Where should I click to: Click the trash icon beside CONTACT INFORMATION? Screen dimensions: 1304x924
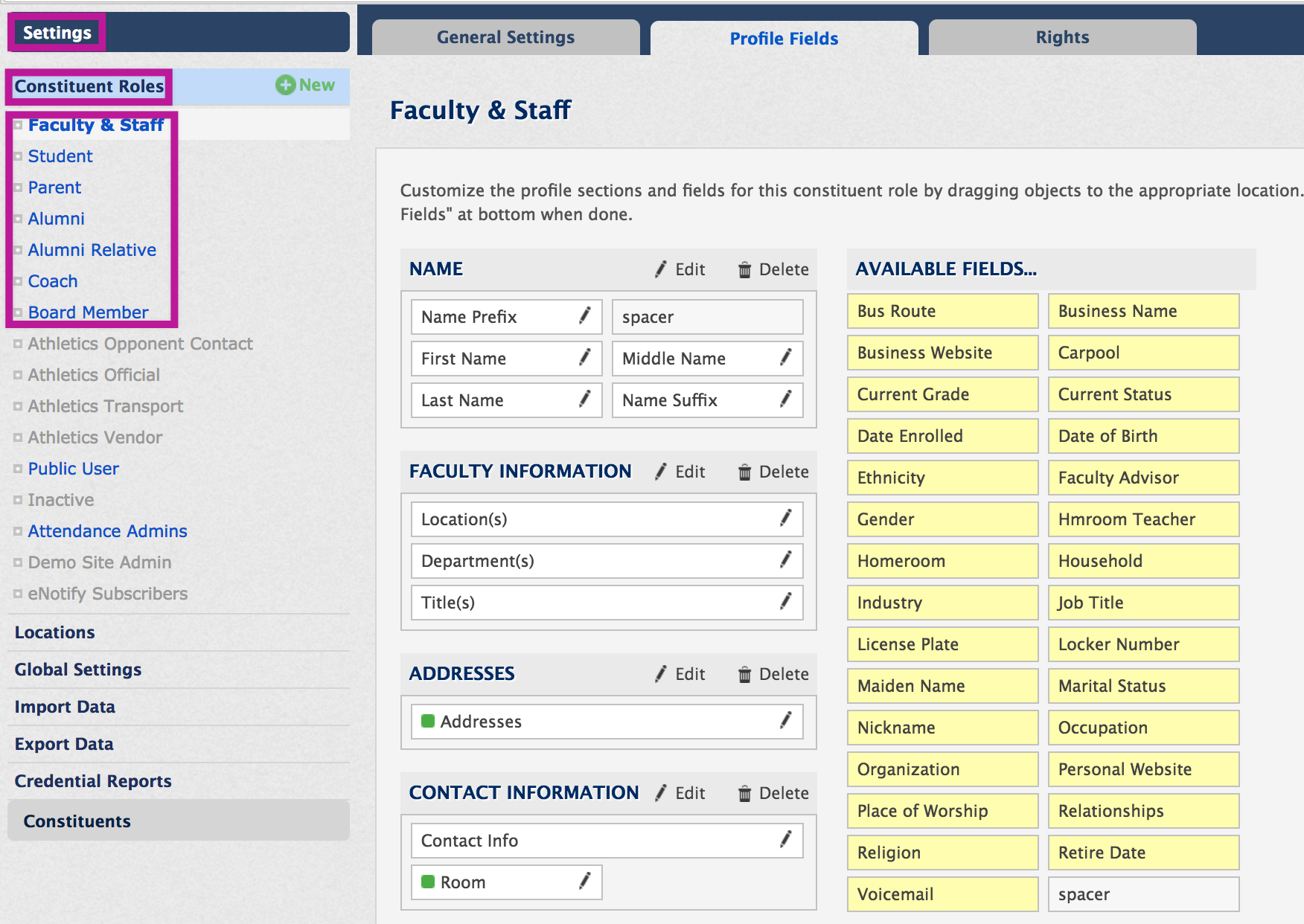[x=745, y=793]
